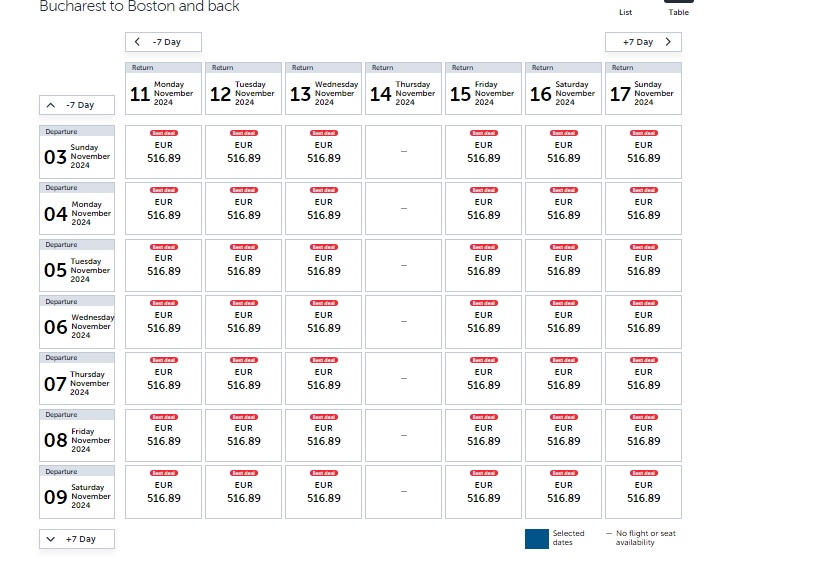The width and height of the screenshot is (819, 565).
Task: Click the Selected dates blue legend swatch
Action: (537, 538)
